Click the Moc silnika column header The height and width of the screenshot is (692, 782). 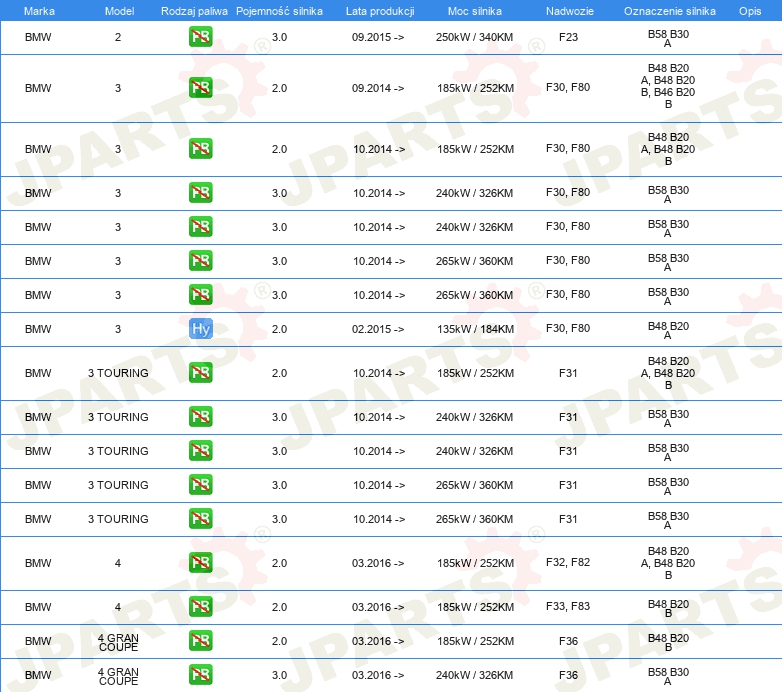[475, 11]
